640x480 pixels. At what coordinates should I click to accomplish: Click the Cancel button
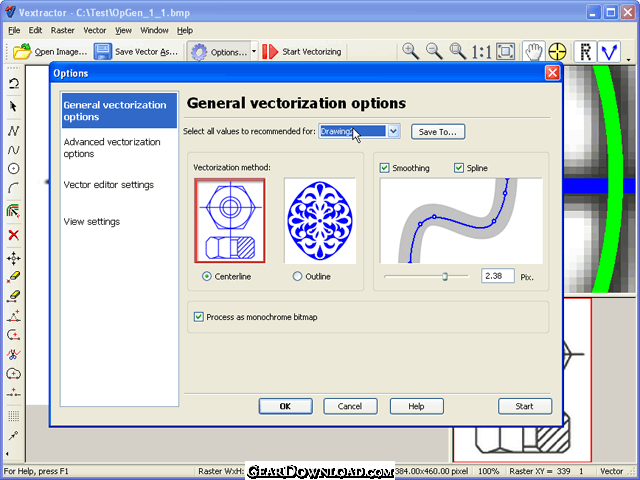[350, 406]
